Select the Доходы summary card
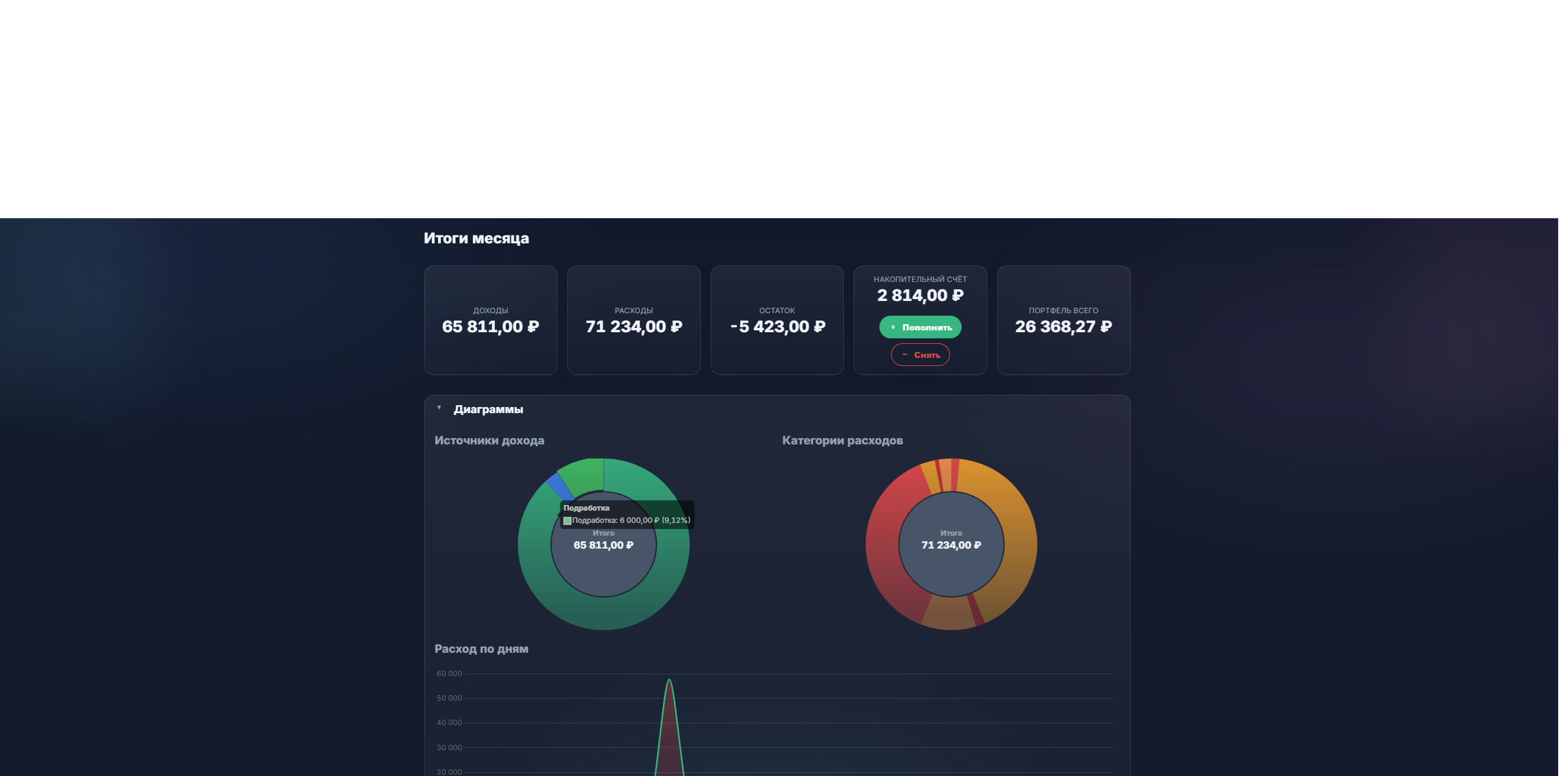The width and height of the screenshot is (1568, 776). click(491, 320)
